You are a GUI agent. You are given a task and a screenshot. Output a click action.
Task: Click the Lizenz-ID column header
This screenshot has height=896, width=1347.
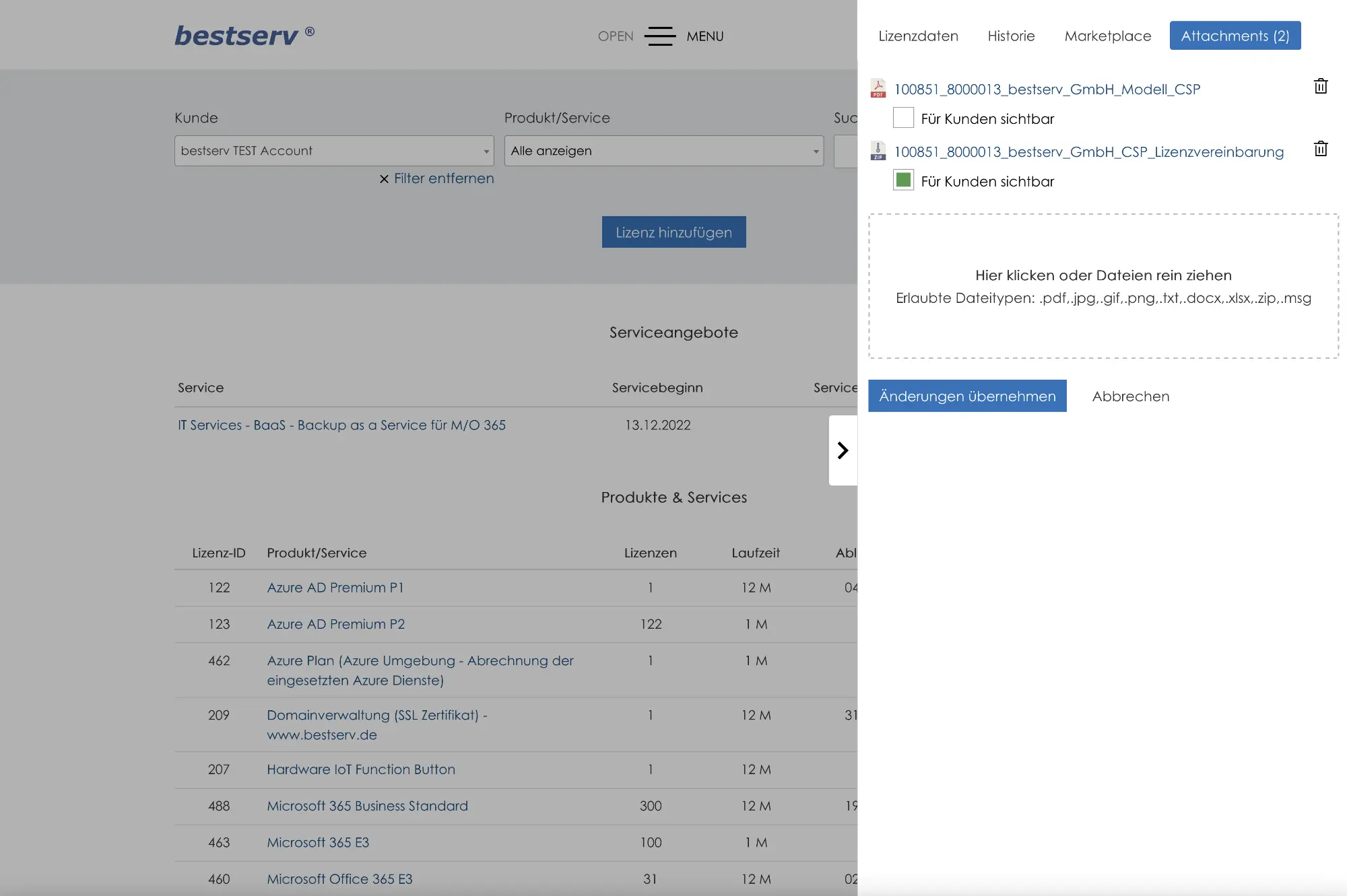[x=219, y=553]
